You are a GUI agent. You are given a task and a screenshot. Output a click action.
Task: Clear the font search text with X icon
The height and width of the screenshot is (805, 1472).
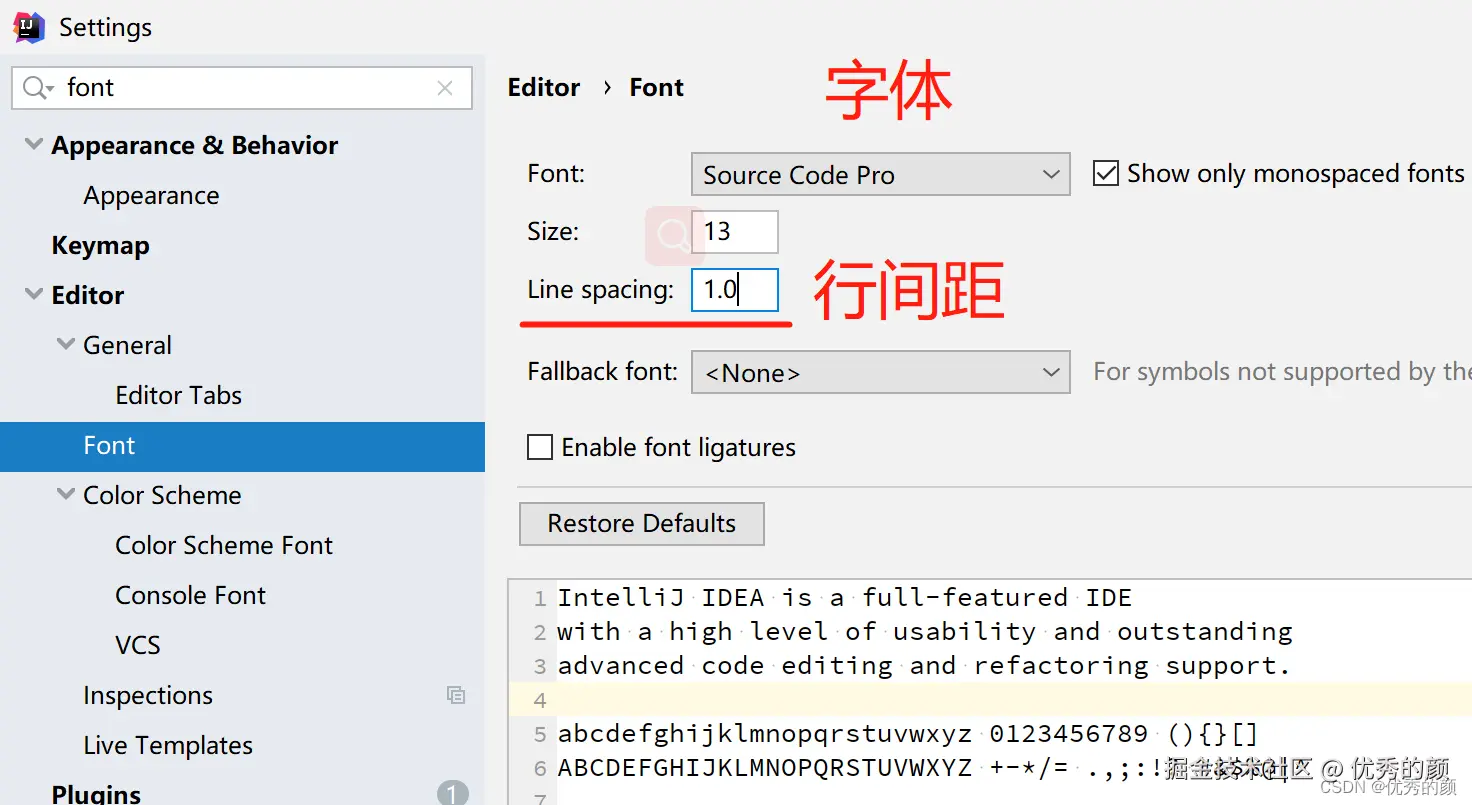click(x=445, y=88)
